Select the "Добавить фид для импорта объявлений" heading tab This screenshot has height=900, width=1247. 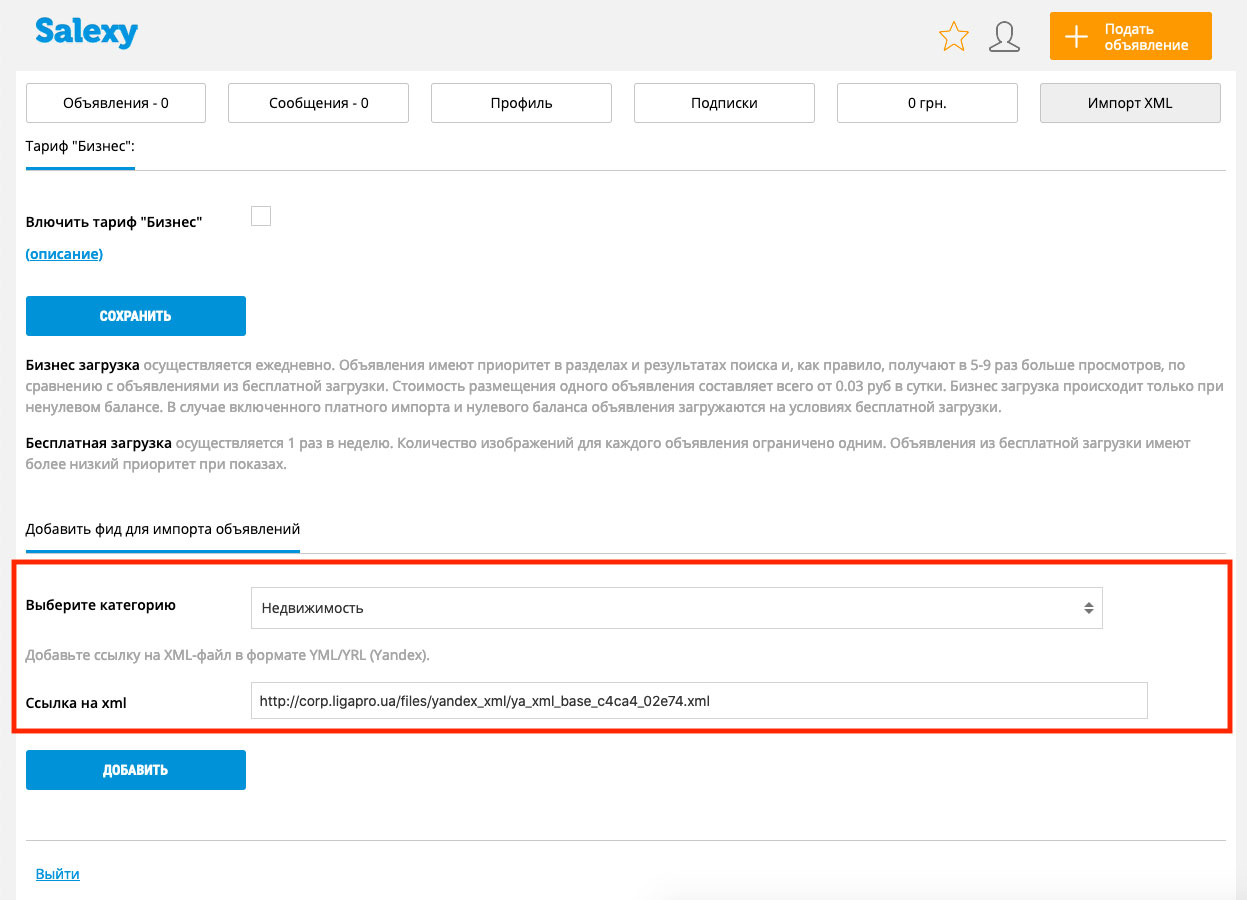(x=162, y=529)
